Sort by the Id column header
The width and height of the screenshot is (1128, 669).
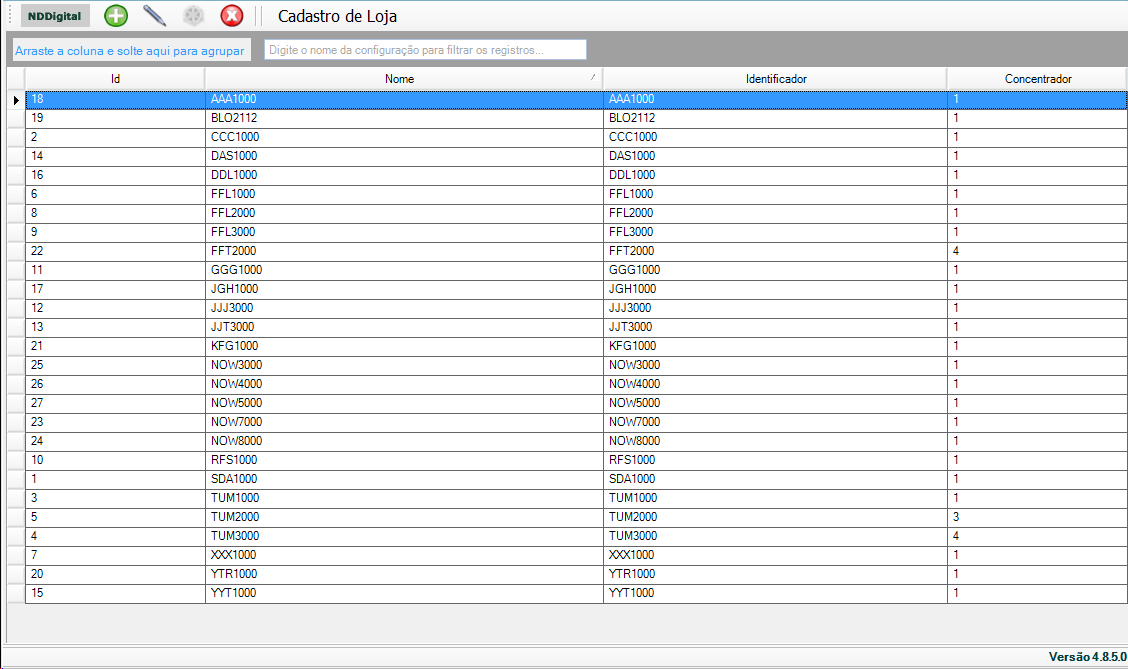[x=115, y=79]
